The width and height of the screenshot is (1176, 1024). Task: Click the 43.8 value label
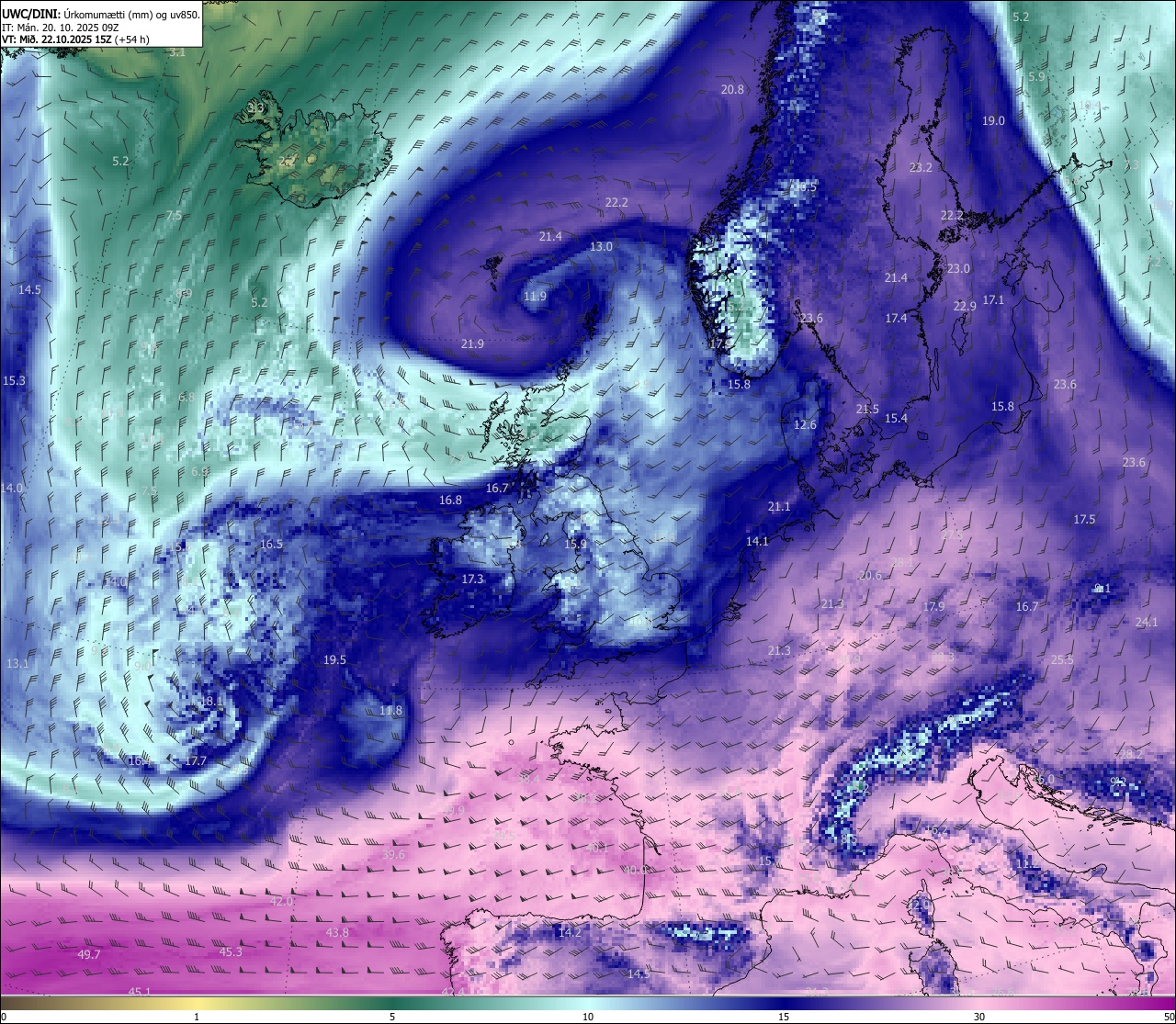(337, 932)
